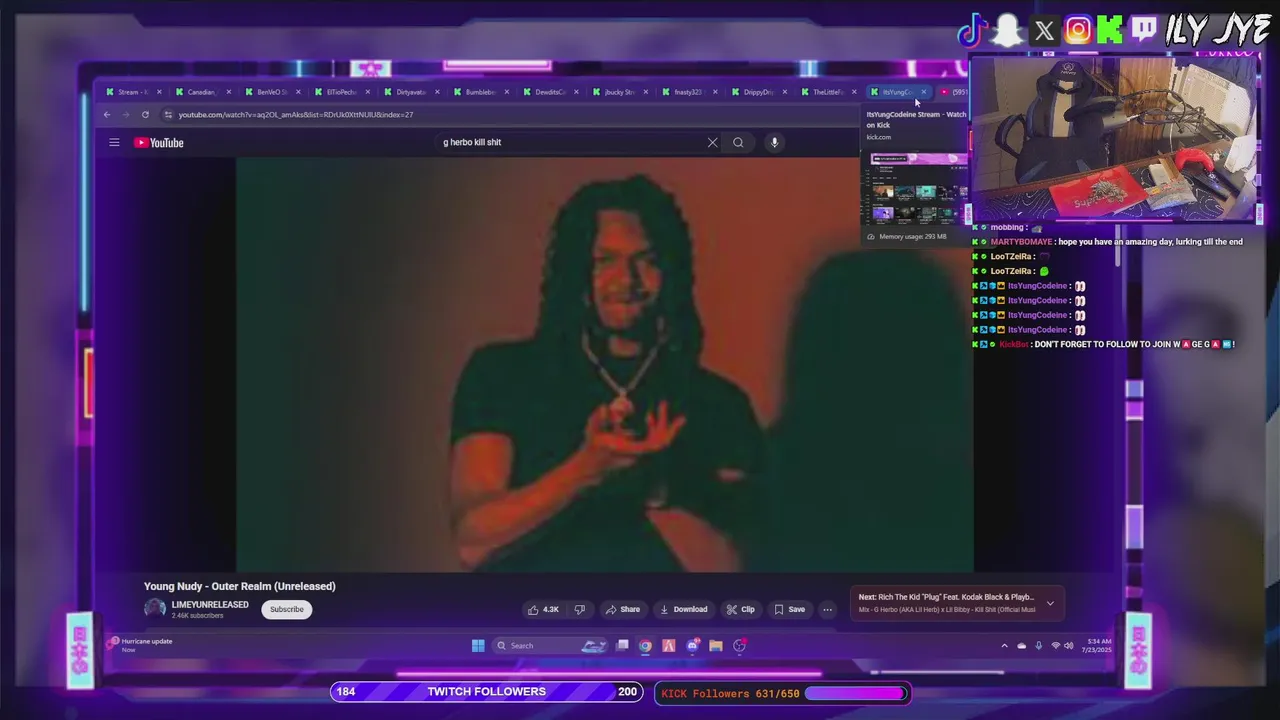This screenshot has height=720, width=1280.
Task: Click the Kick Followers 631/650 progress bar
Action: point(782,693)
